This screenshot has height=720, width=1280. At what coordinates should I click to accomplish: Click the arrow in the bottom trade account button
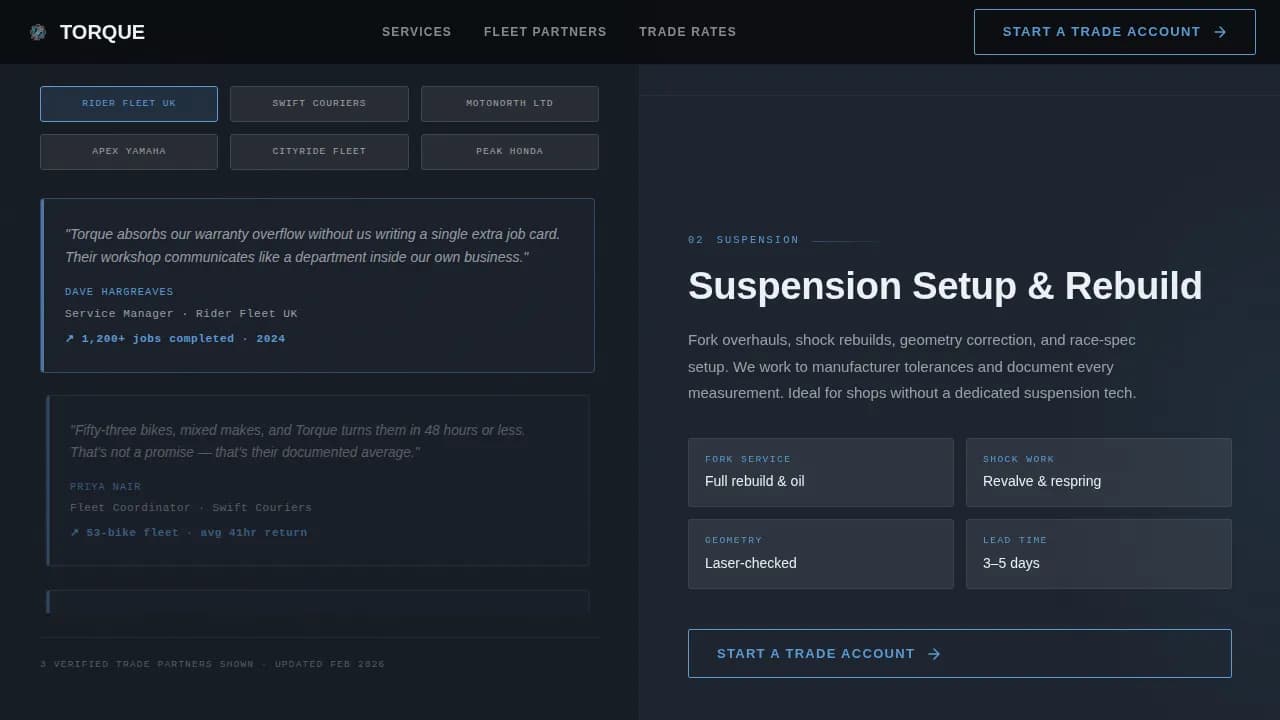pos(934,653)
